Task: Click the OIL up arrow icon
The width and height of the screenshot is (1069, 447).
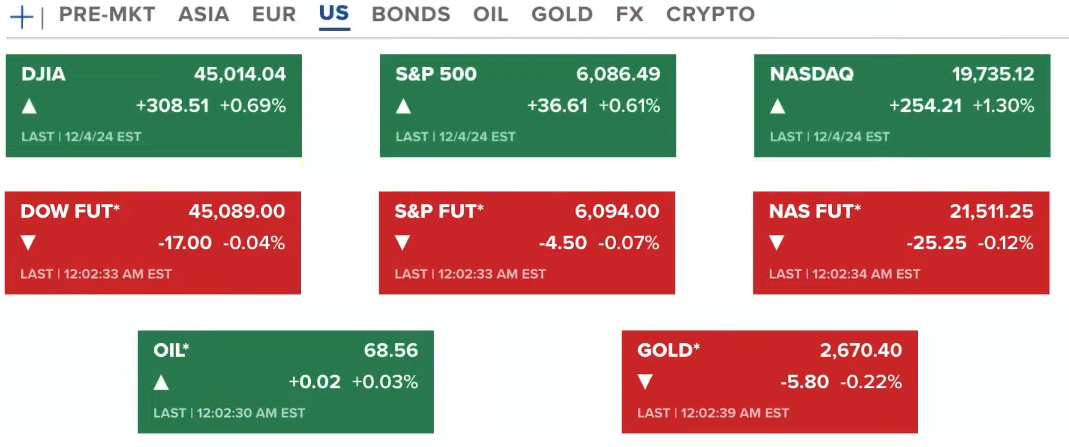Action: click(x=162, y=382)
